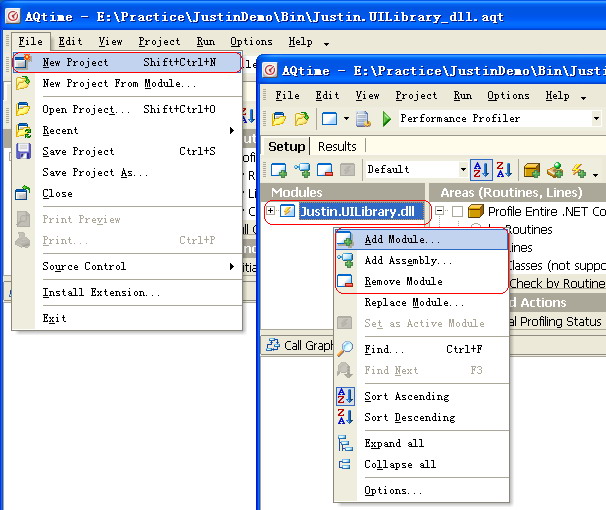The height and width of the screenshot is (510, 606).
Task: Click the AQtime logo in right window title bar
Action: pos(270,70)
